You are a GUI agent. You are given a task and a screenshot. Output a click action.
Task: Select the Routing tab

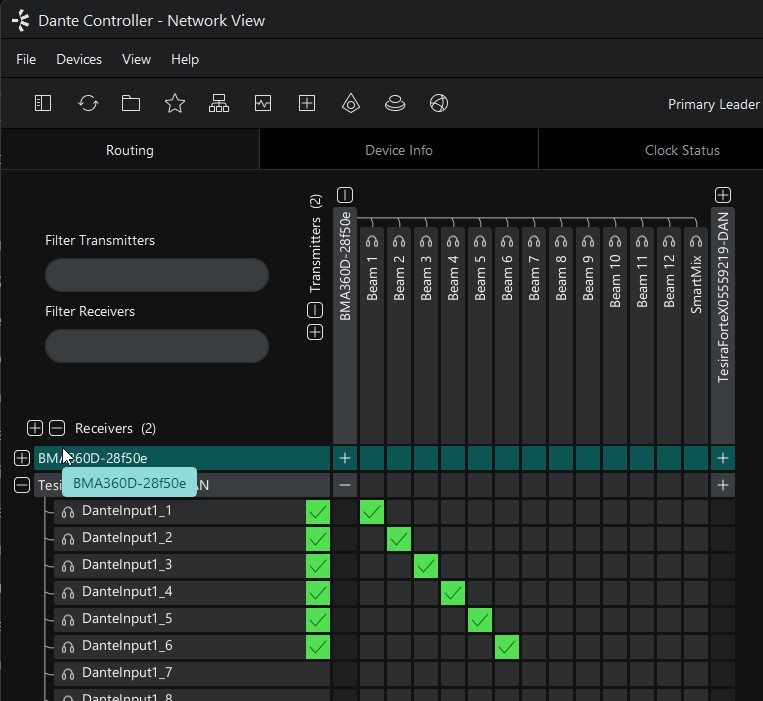click(130, 150)
